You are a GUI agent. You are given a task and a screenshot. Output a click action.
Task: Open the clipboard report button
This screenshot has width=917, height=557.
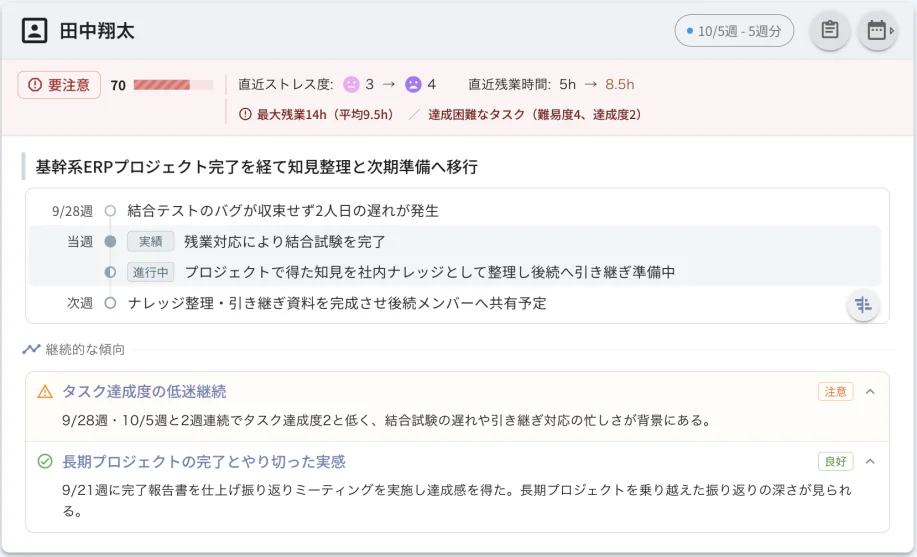[829, 30]
